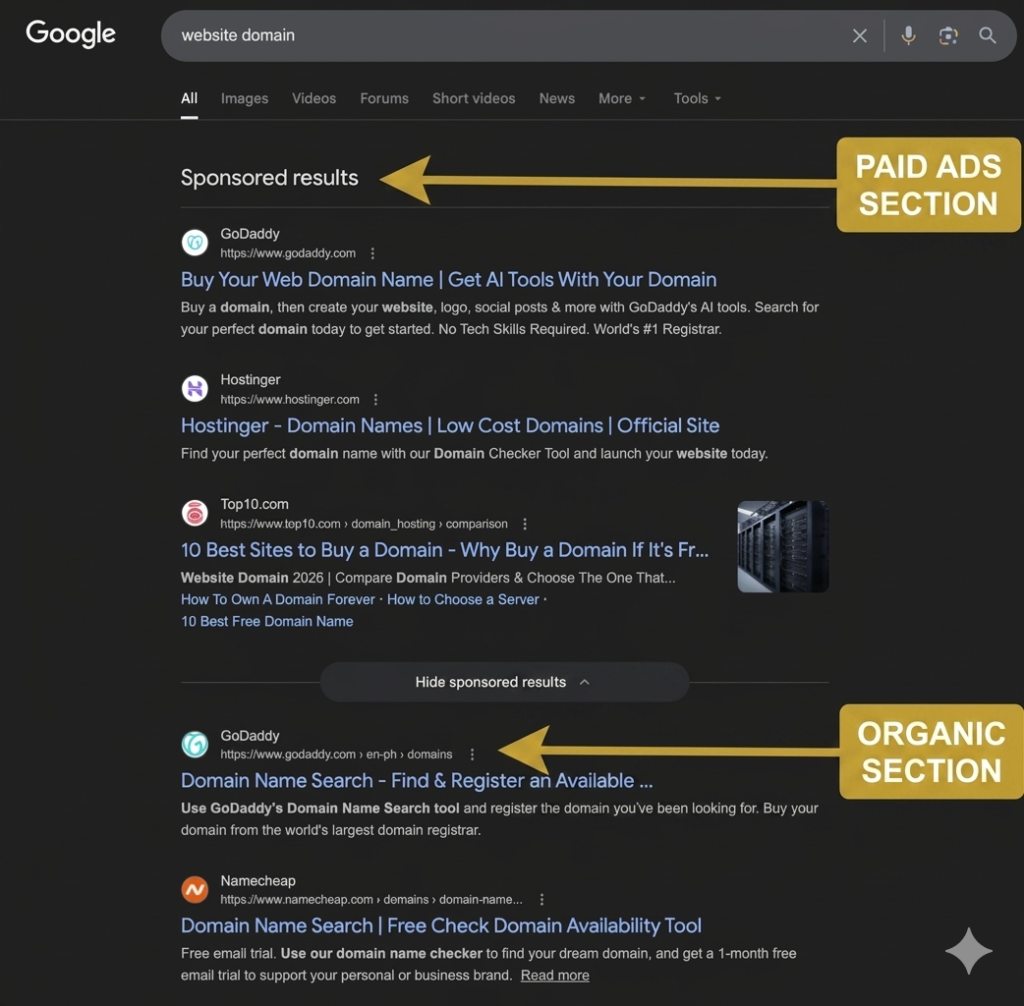Click the Gemini sparkle icon
This screenshot has width=1024, height=1006.
pyautogui.click(x=968, y=951)
